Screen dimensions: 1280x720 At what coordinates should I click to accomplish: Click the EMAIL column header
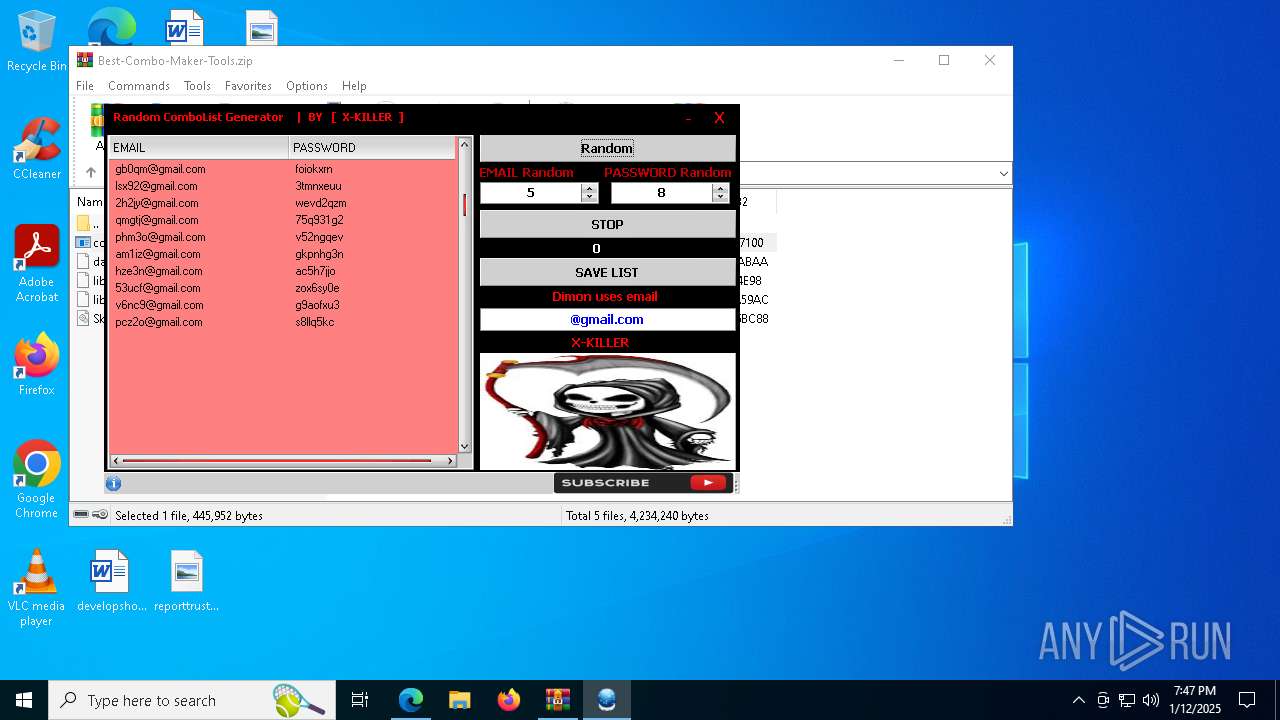click(x=198, y=147)
